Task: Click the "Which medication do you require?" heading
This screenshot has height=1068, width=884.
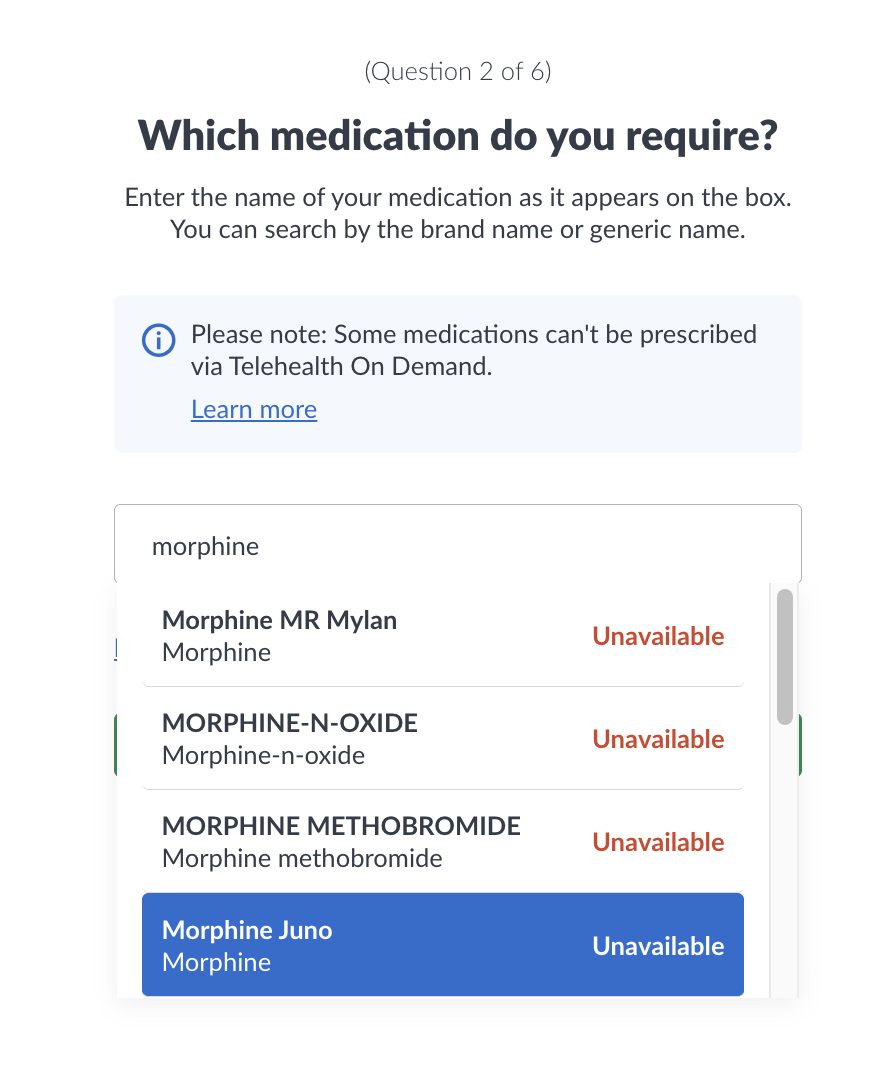Action: tap(457, 135)
